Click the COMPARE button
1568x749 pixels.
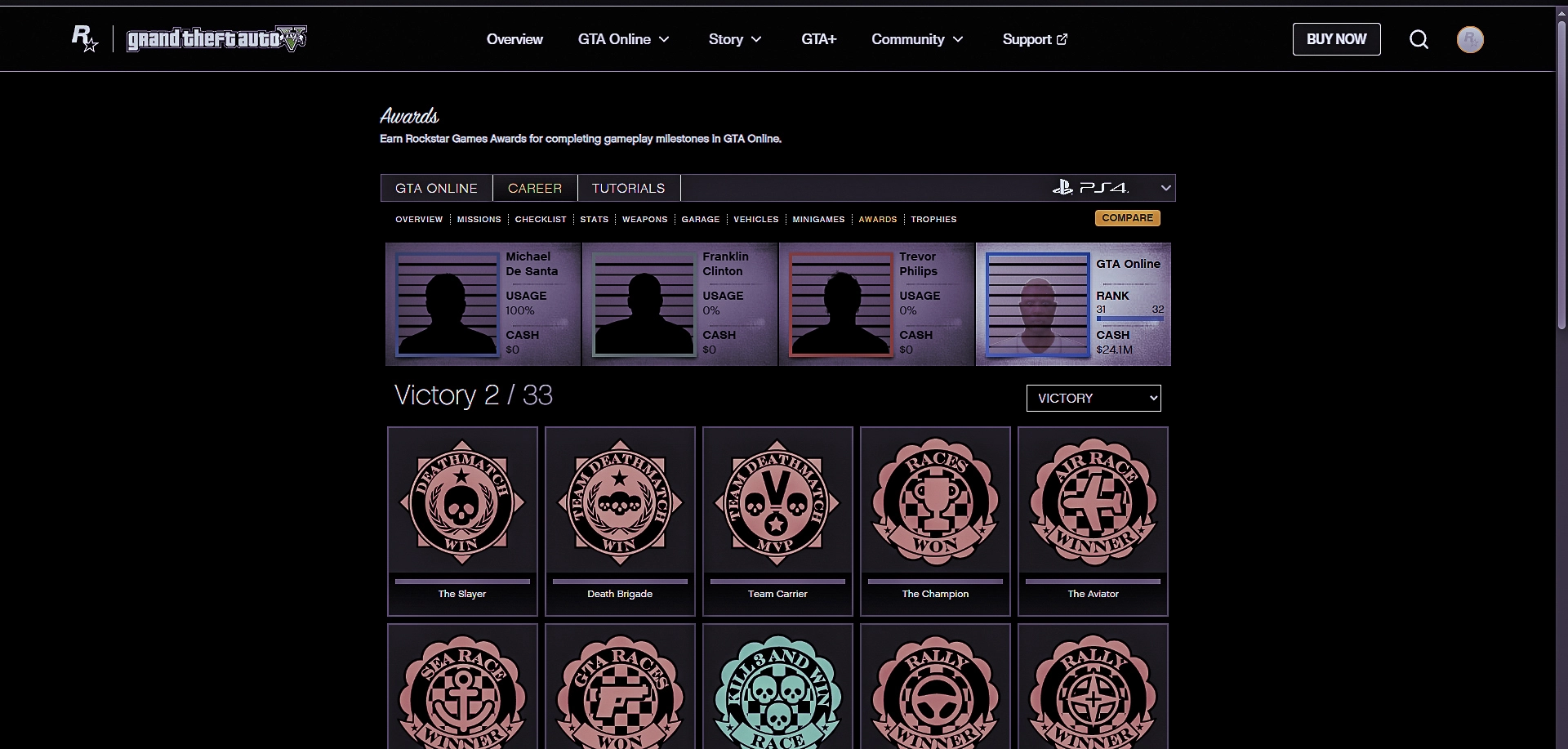[1127, 218]
